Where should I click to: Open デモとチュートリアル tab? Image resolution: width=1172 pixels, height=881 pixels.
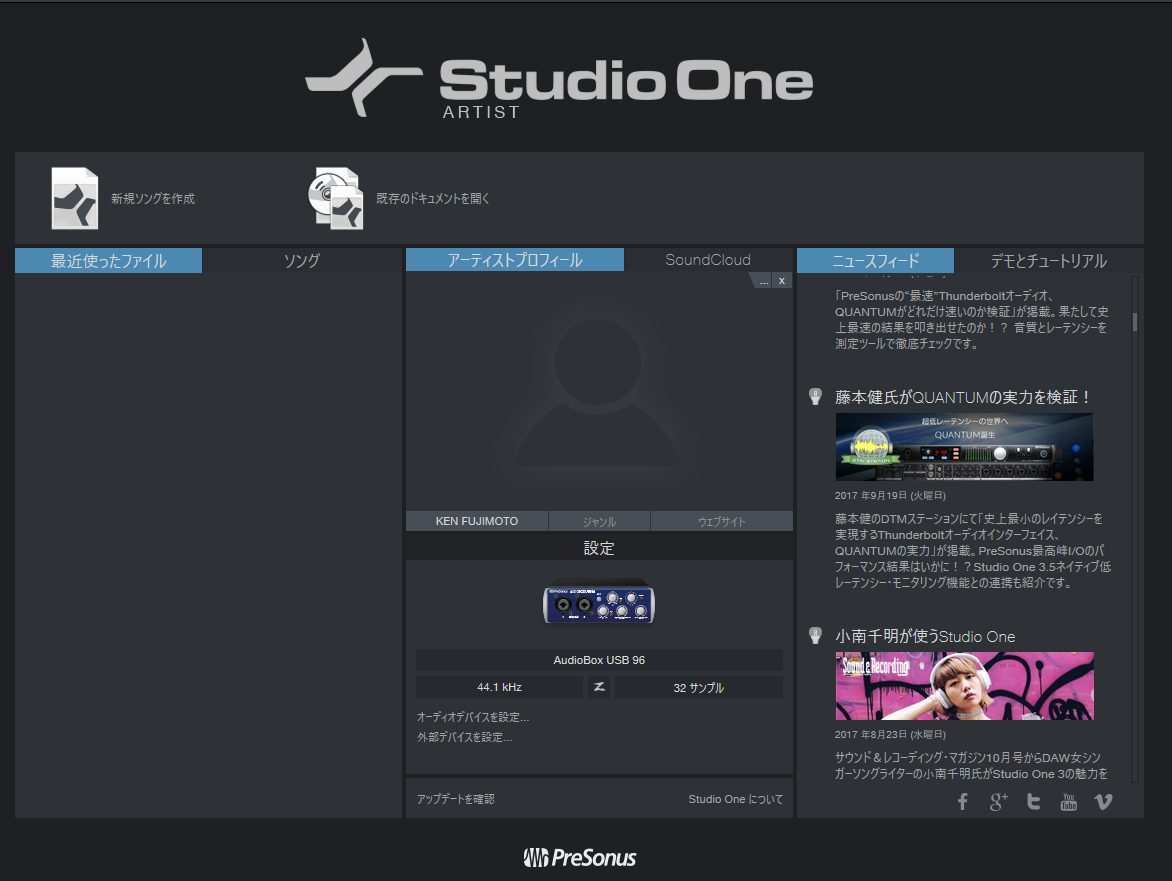click(1049, 261)
